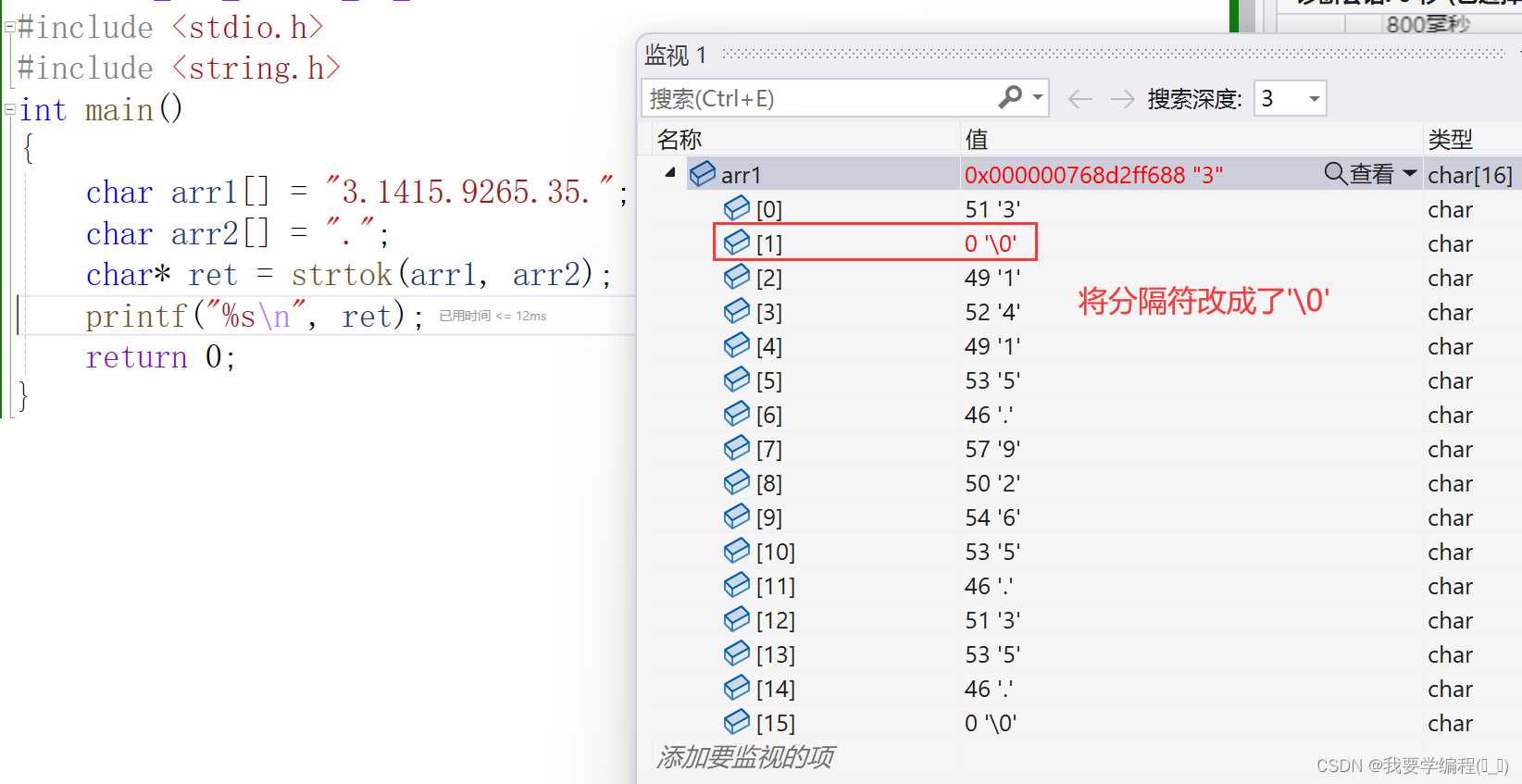
Task: Click the Watch 1 panel title
Action: [675, 56]
